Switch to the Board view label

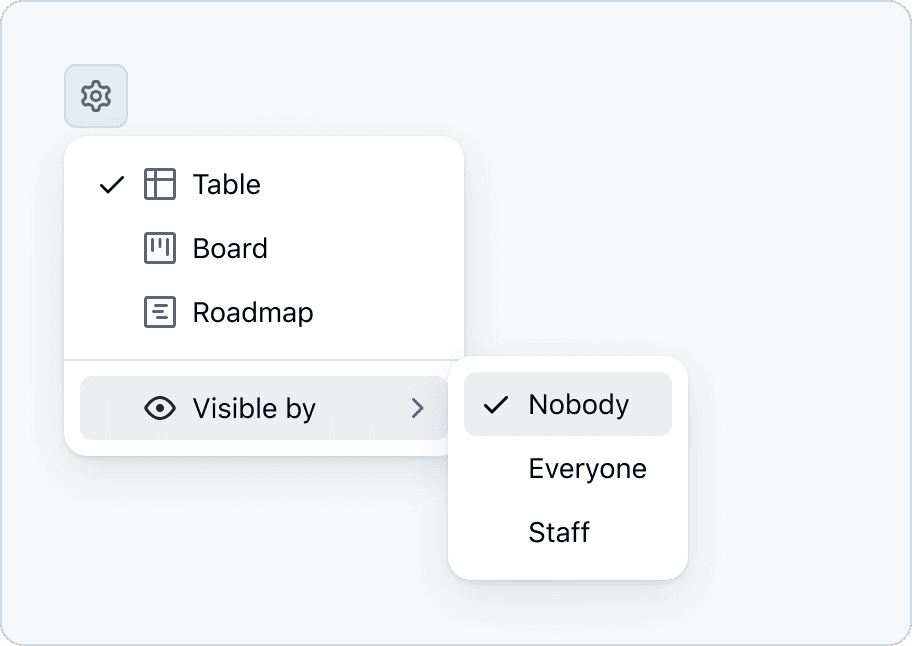[x=230, y=248]
